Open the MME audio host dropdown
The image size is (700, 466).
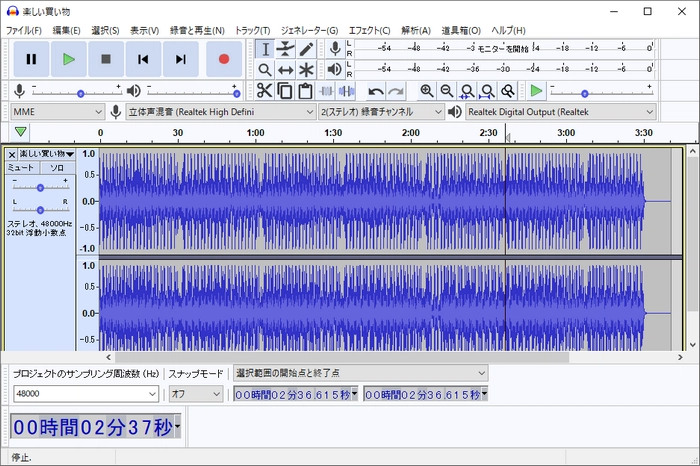tap(57, 112)
